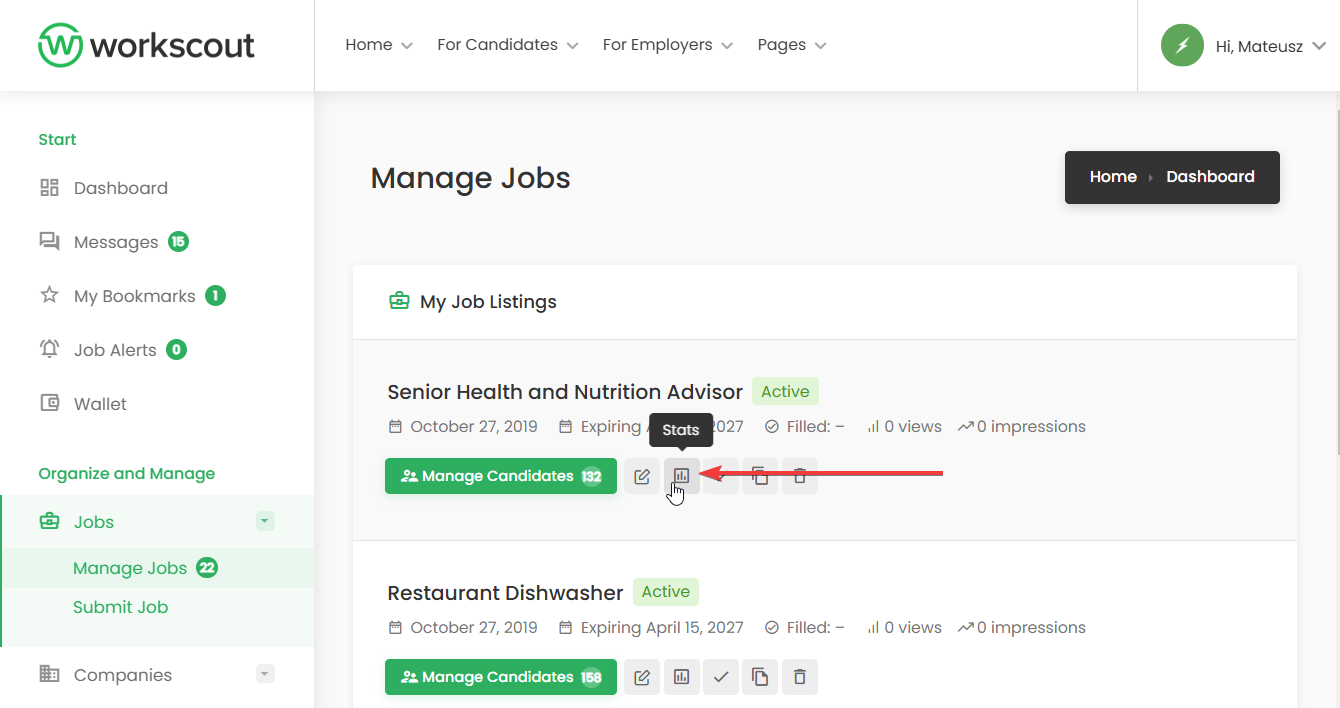Duplicate the Senior Health and Nutrition Advisor job
This screenshot has height=708, width=1340.
(760, 476)
